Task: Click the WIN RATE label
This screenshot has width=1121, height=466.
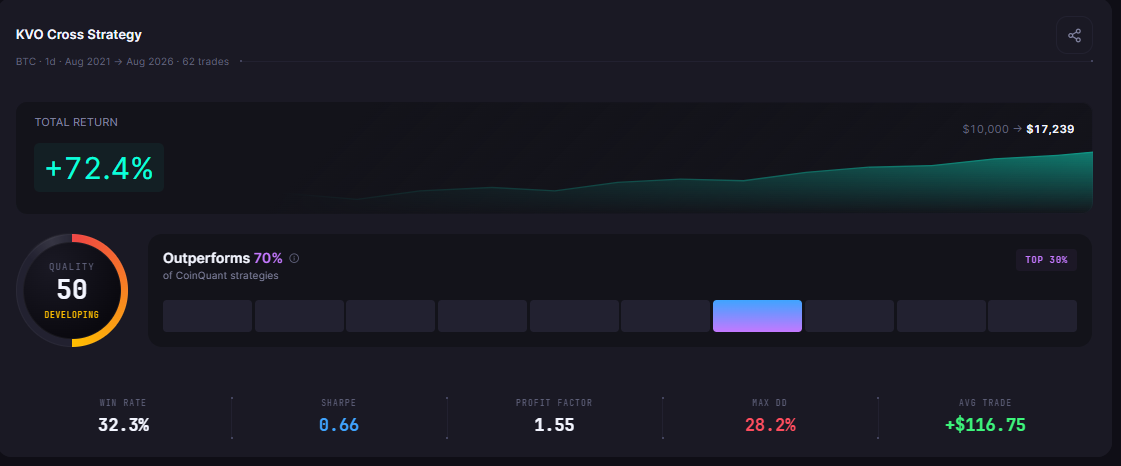Action: coord(123,403)
